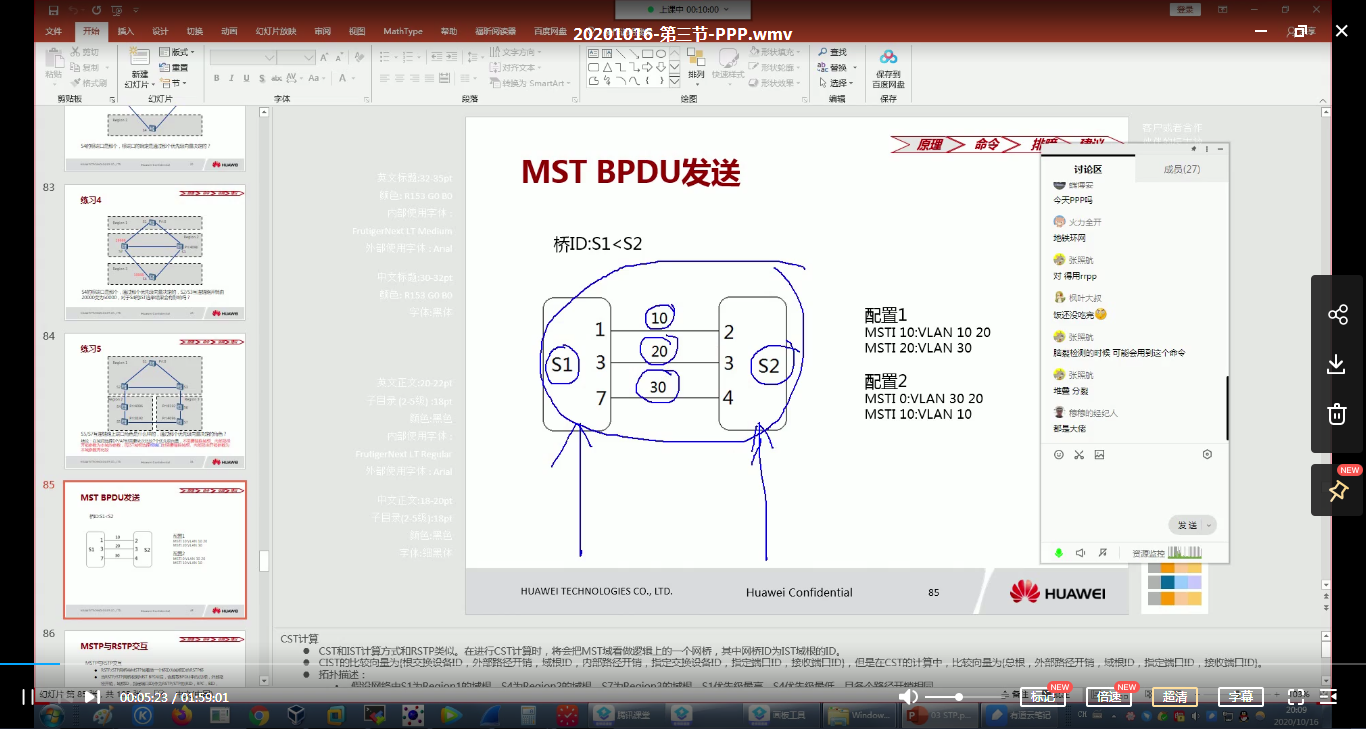Image resolution: width=1366 pixels, height=729 pixels.
Task: Click the 字幕 subtitles button
Action: tap(1241, 697)
